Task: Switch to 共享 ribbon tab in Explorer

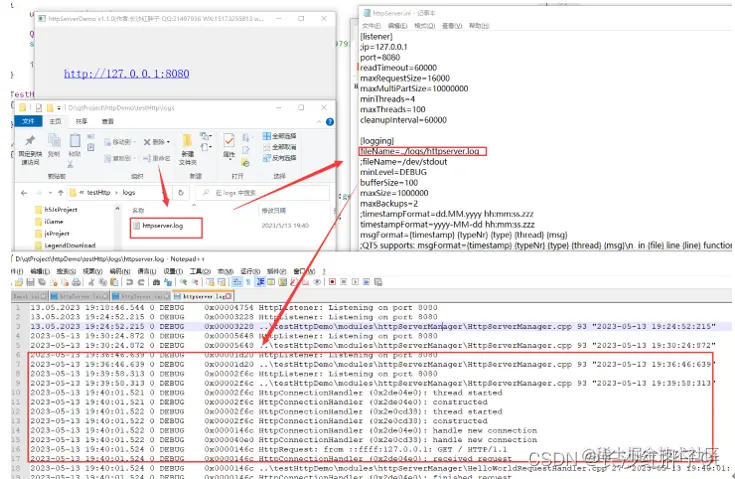Action: click(82, 121)
